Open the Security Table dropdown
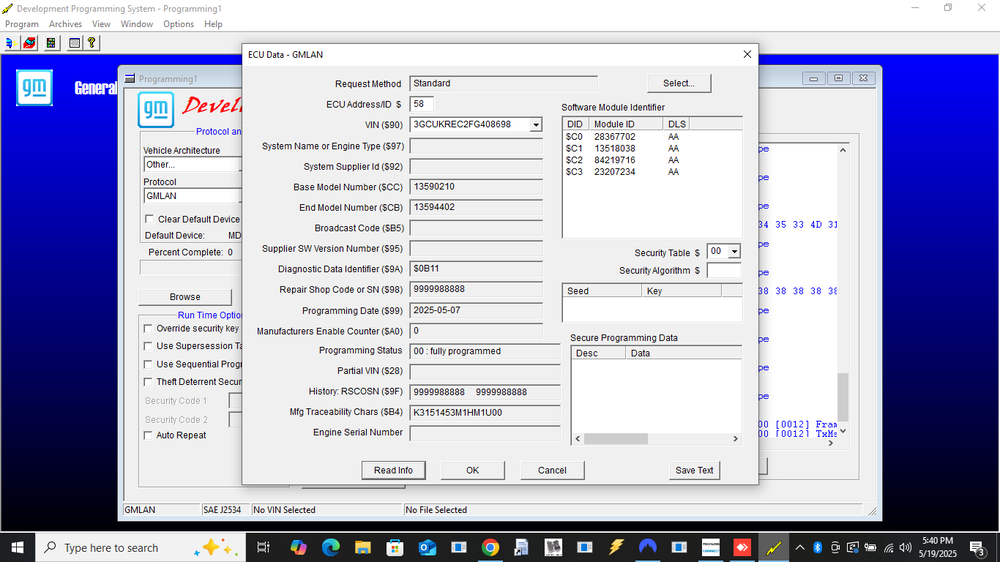 coord(734,252)
